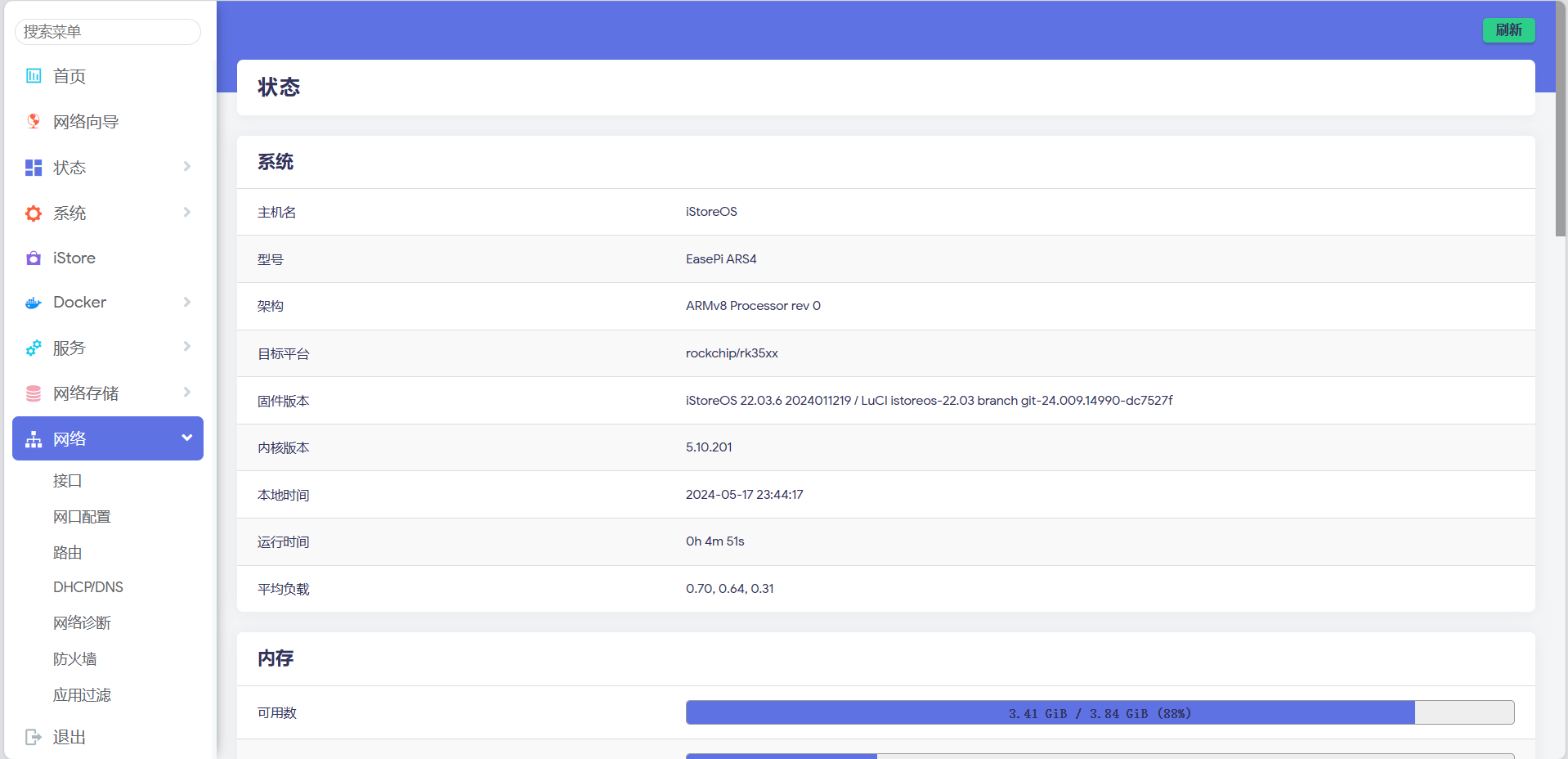Click the memory usage progress bar
Viewport: 1568px width, 759px height.
coord(1100,713)
